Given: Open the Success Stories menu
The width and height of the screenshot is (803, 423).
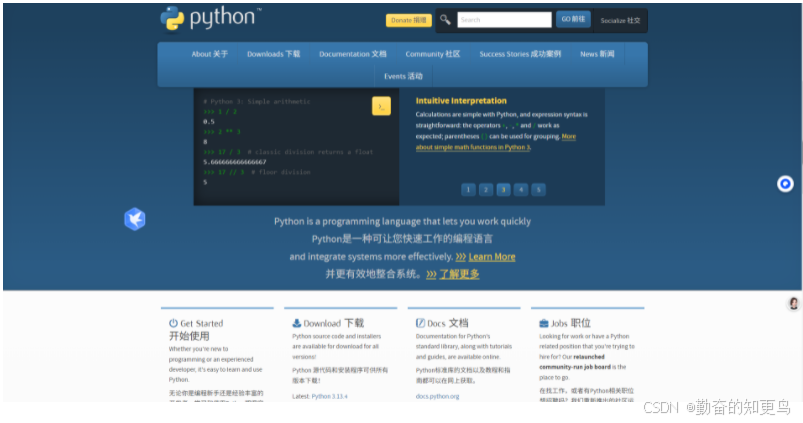Looking at the screenshot, I should click(520, 54).
